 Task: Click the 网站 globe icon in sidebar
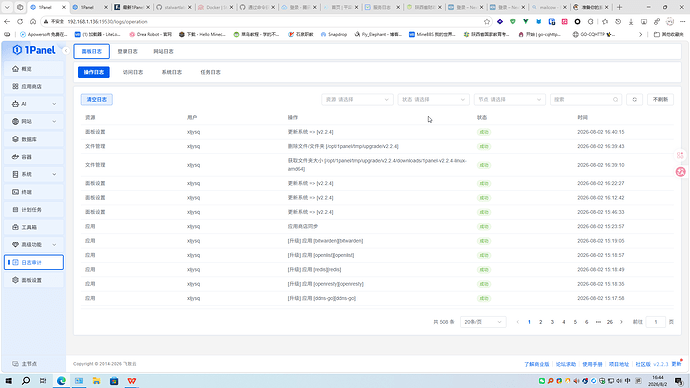(15, 121)
